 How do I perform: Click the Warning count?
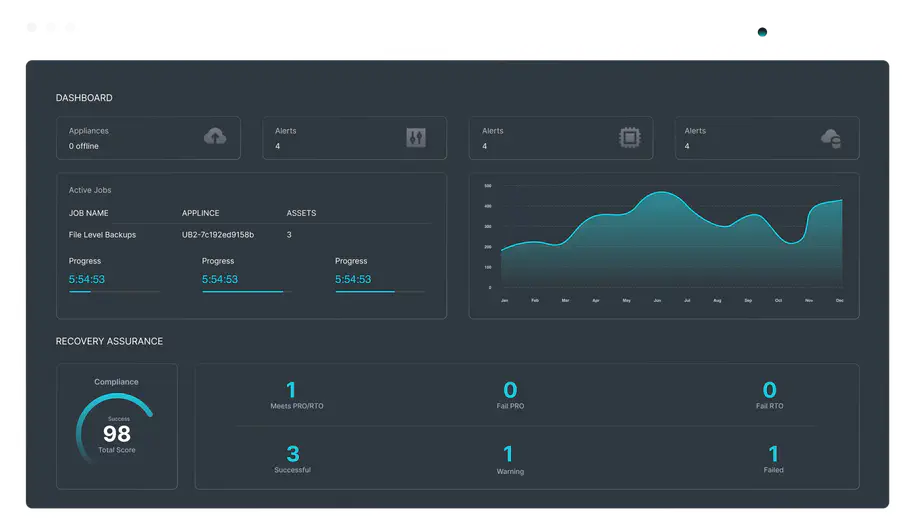(509, 455)
